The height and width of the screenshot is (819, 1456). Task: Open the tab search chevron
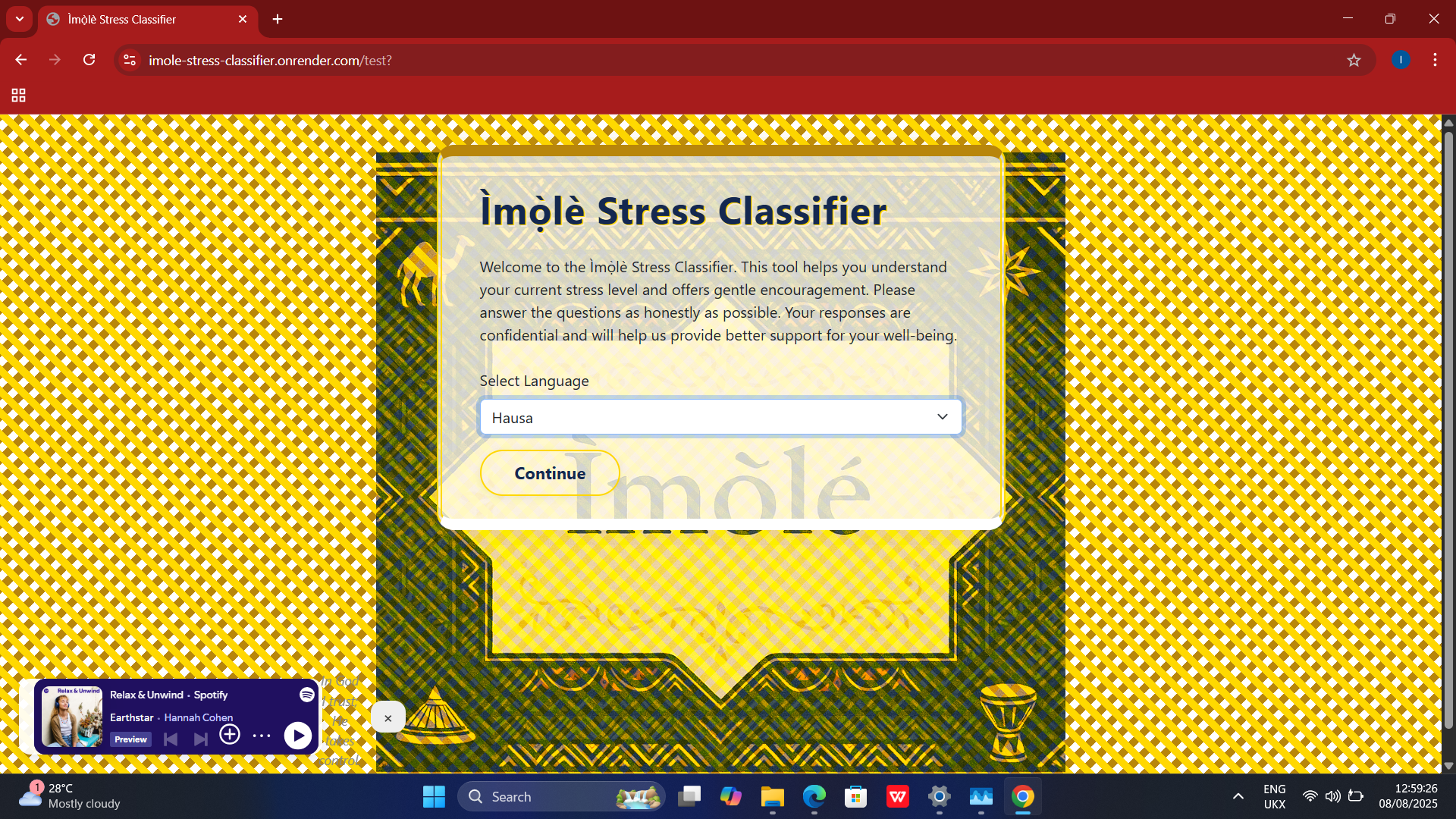pos(20,19)
